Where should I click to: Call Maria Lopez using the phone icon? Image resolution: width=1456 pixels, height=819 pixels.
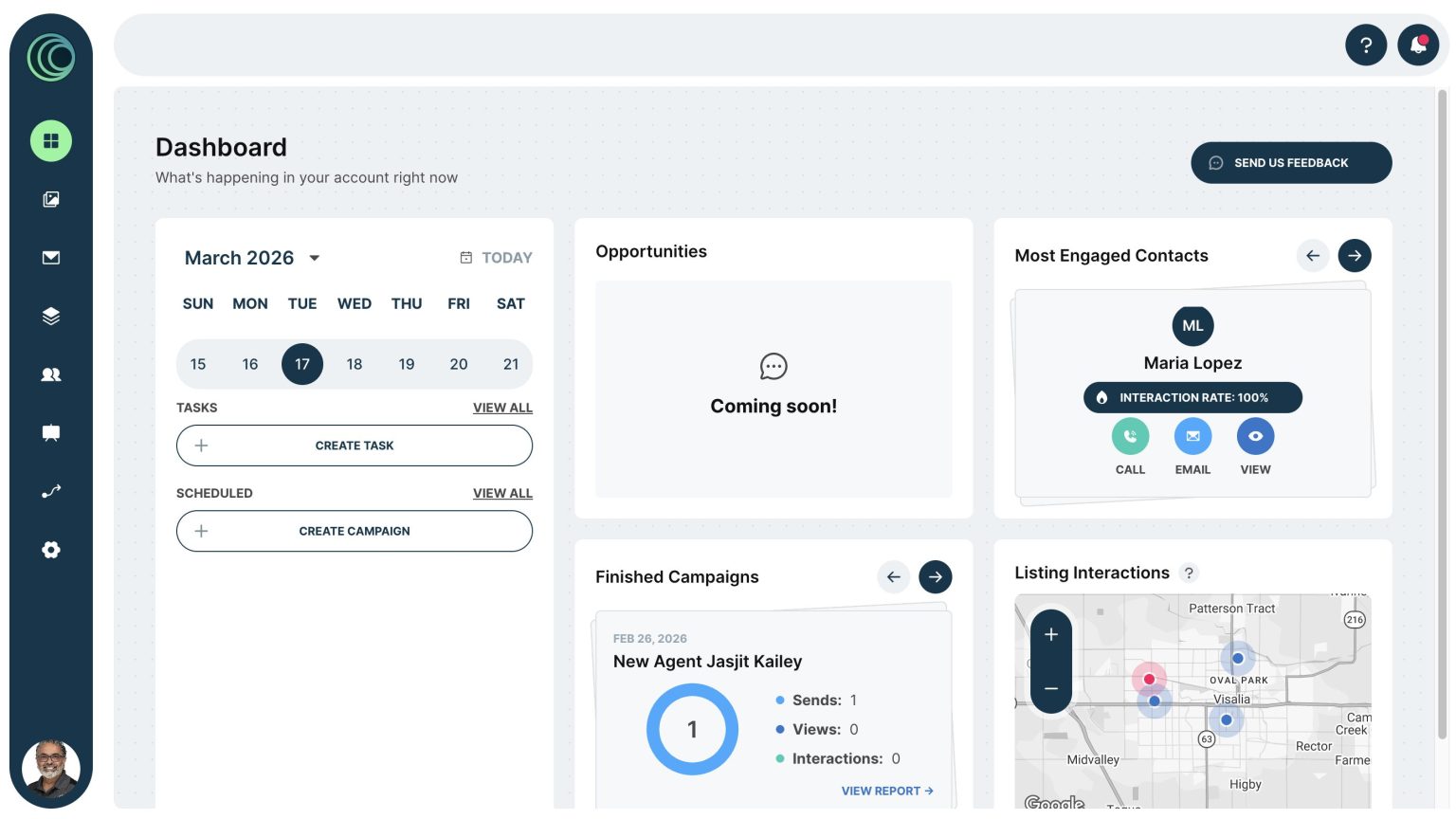tap(1130, 436)
